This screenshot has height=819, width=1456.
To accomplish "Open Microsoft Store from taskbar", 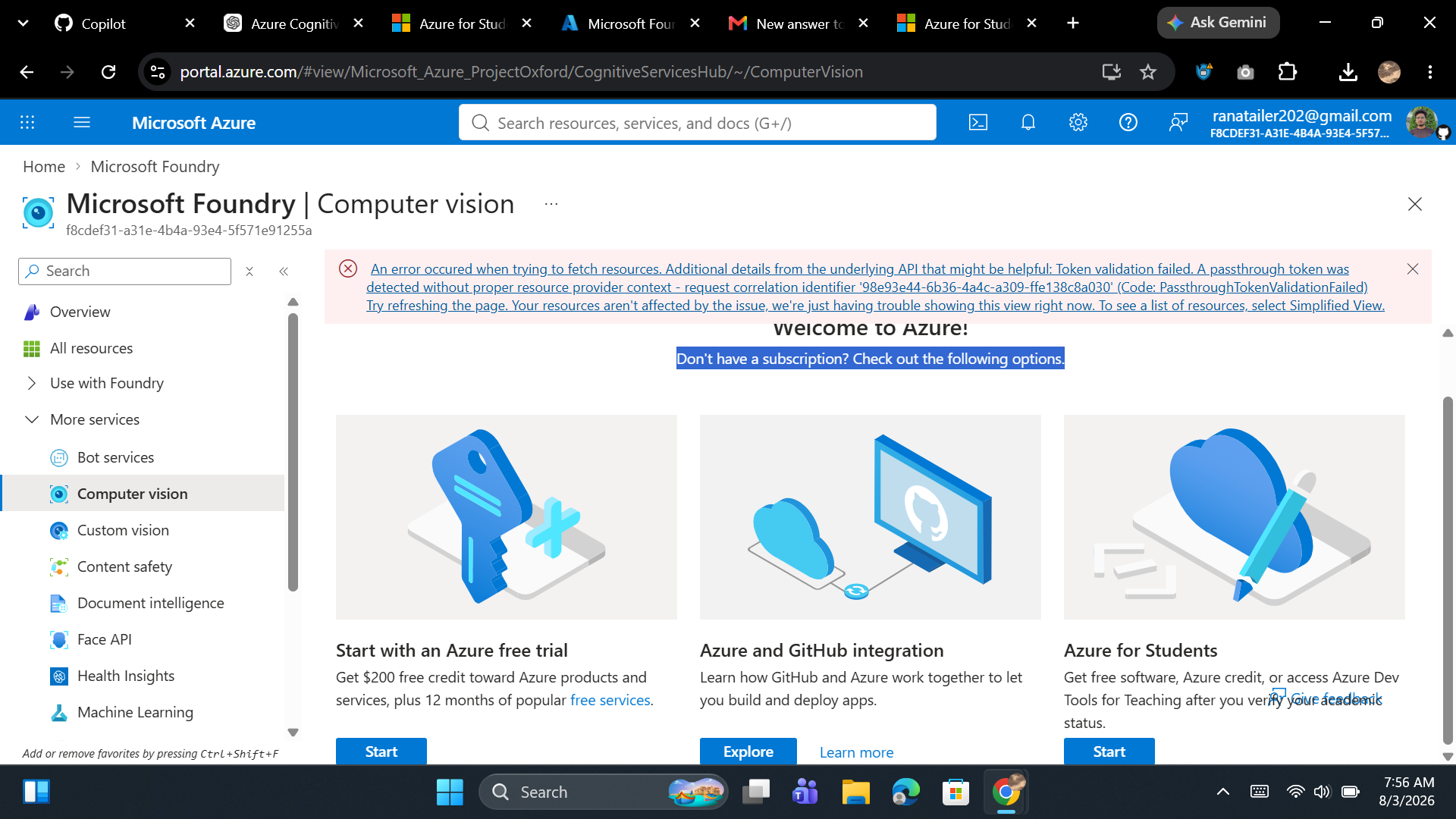I will click(955, 792).
